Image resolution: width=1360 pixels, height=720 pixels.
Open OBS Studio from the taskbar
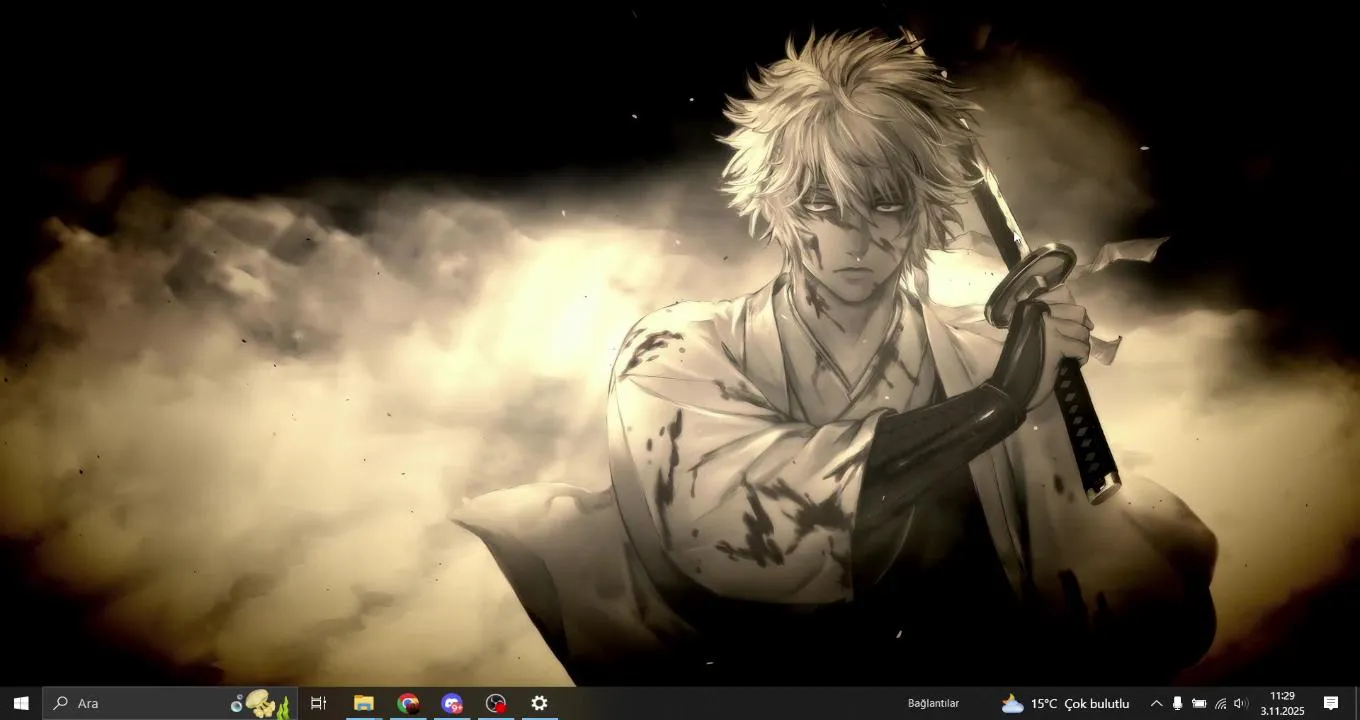(496, 703)
